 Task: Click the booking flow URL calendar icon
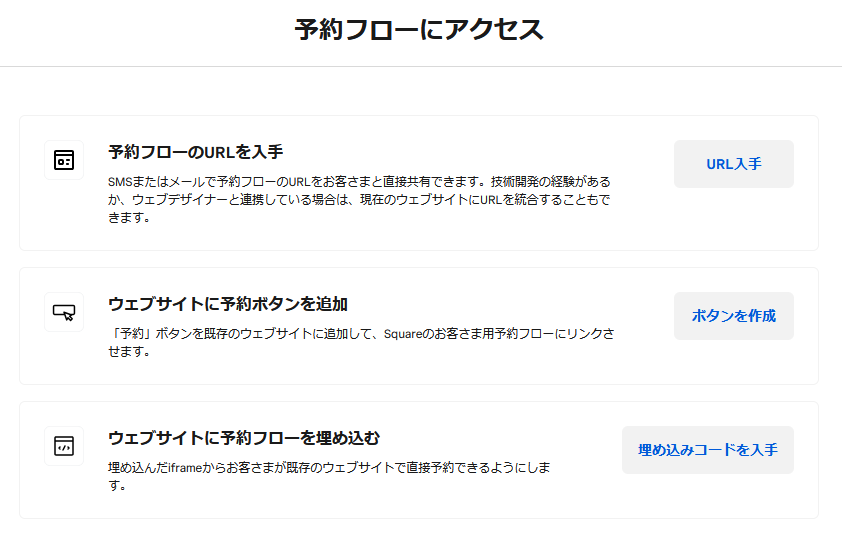coord(64,160)
